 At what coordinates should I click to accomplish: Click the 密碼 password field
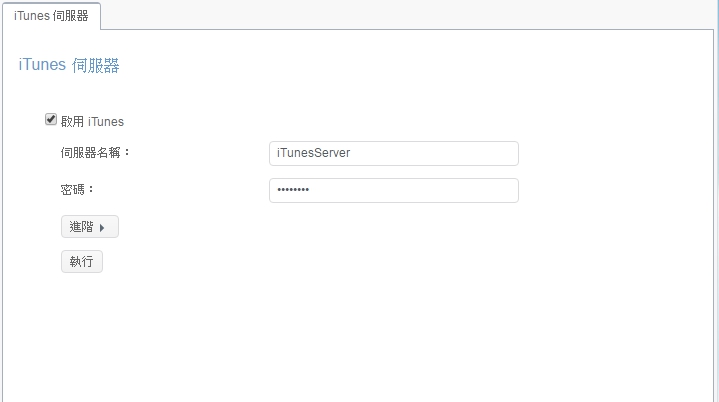tap(394, 190)
